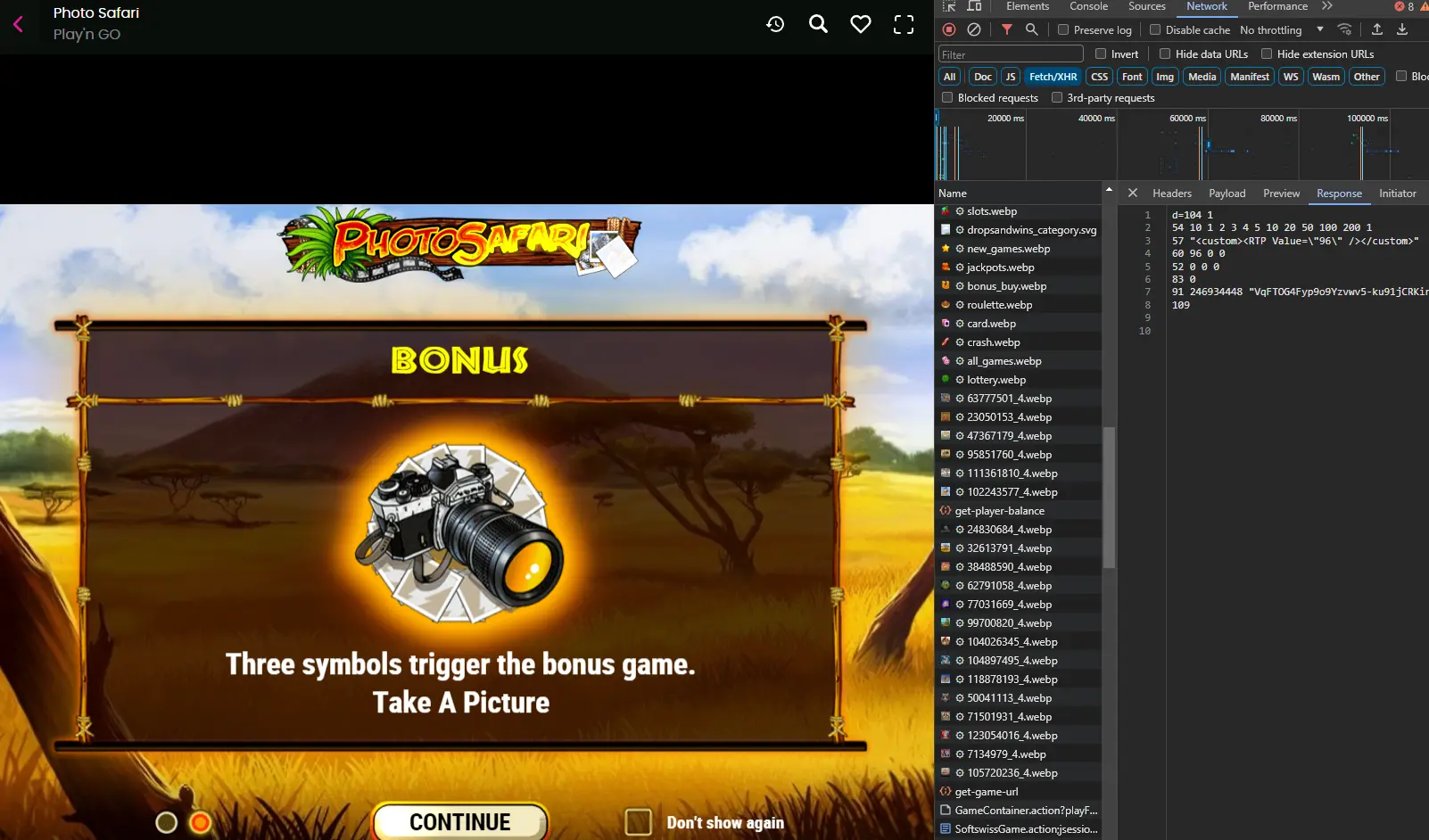This screenshot has height=840, width=1429.
Task: Enter fullscreen mode for the game
Action: (904, 24)
